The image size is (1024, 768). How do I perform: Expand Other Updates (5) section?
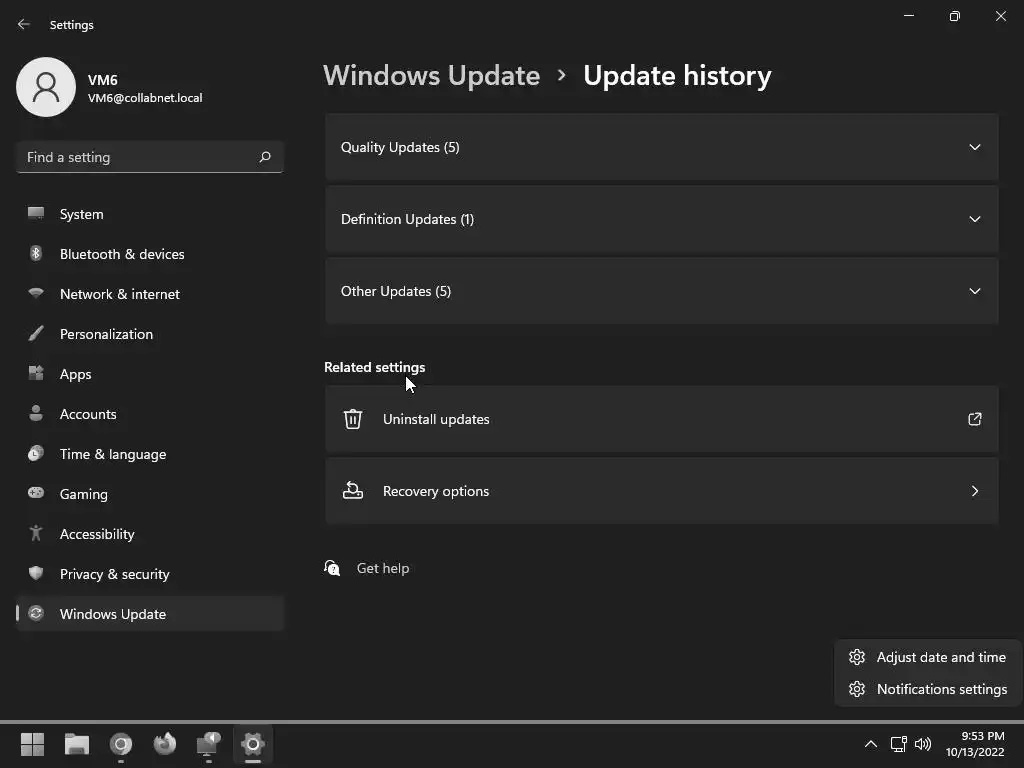pyautogui.click(x=662, y=291)
